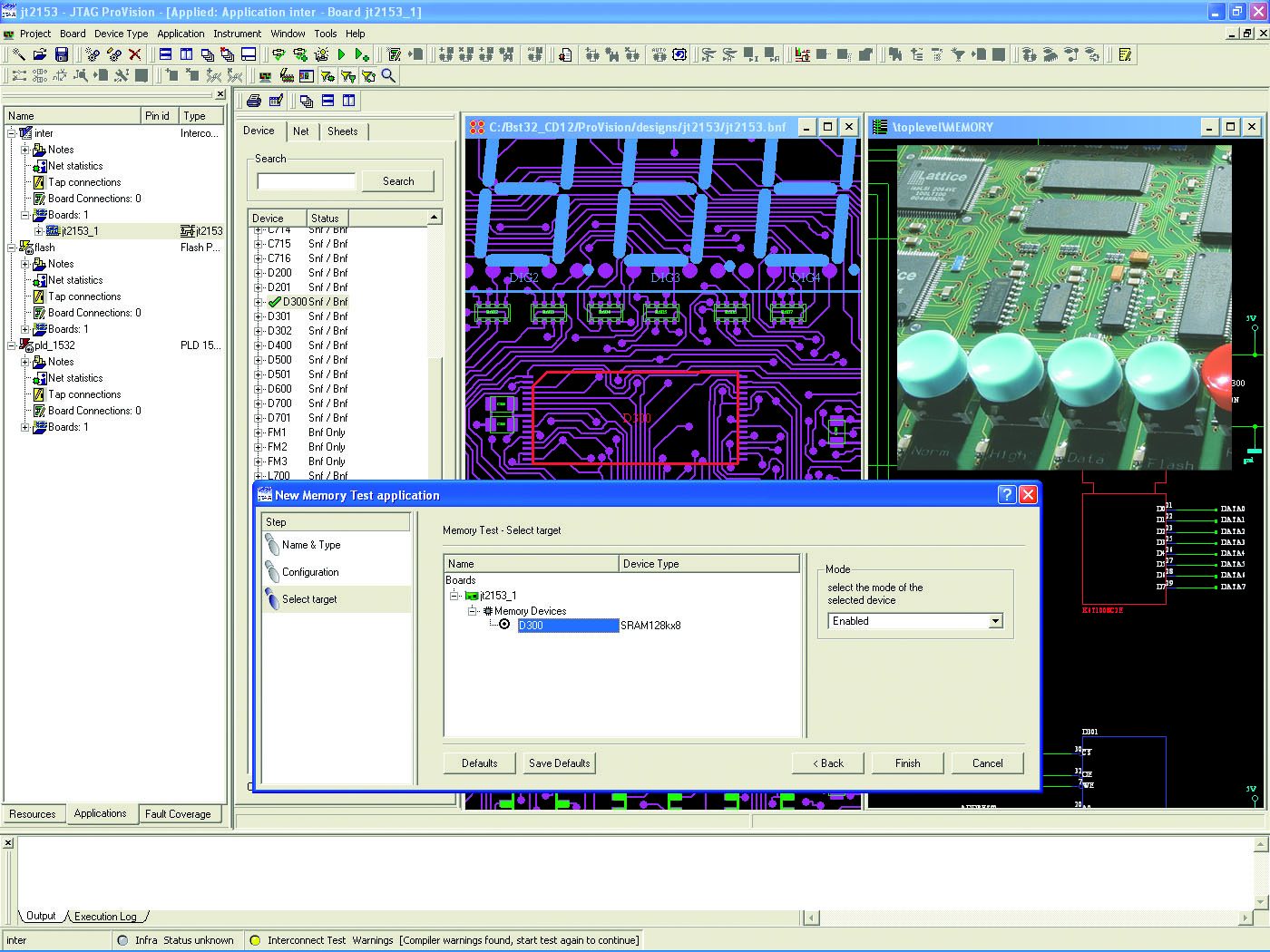This screenshot has width=1270, height=952.
Task: Switch to the Sheets tab
Action: tap(342, 131)
